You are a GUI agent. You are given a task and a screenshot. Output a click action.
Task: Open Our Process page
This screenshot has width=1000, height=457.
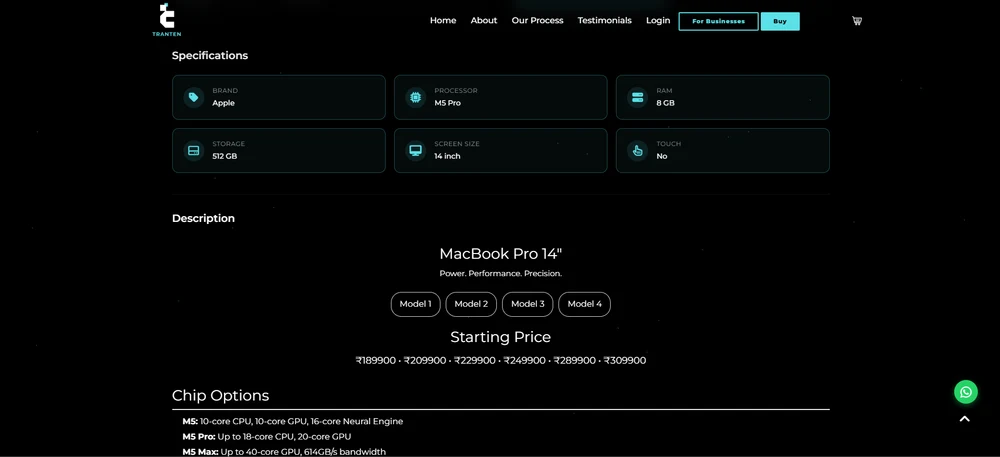[537, 20]
